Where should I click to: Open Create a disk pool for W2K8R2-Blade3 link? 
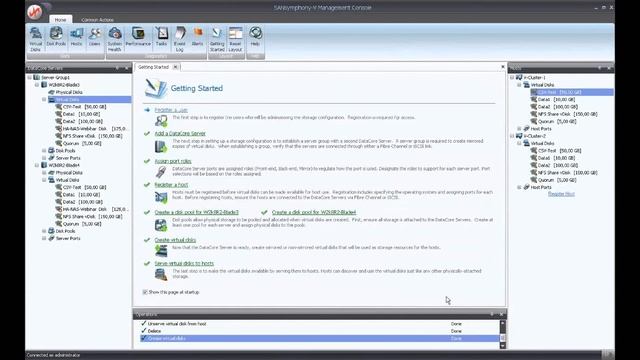(x=197, y=212)
